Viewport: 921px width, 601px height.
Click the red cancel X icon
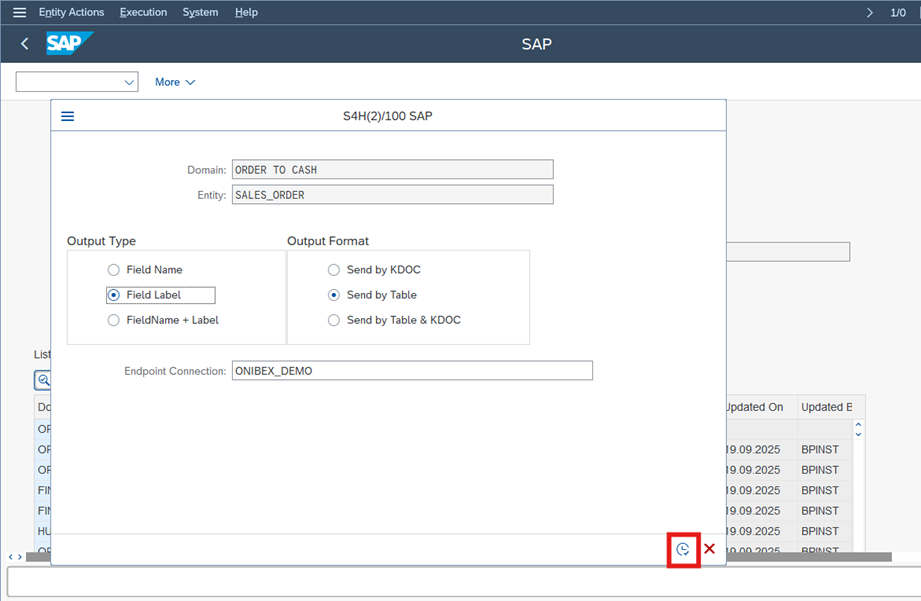[x=709, y=549]
